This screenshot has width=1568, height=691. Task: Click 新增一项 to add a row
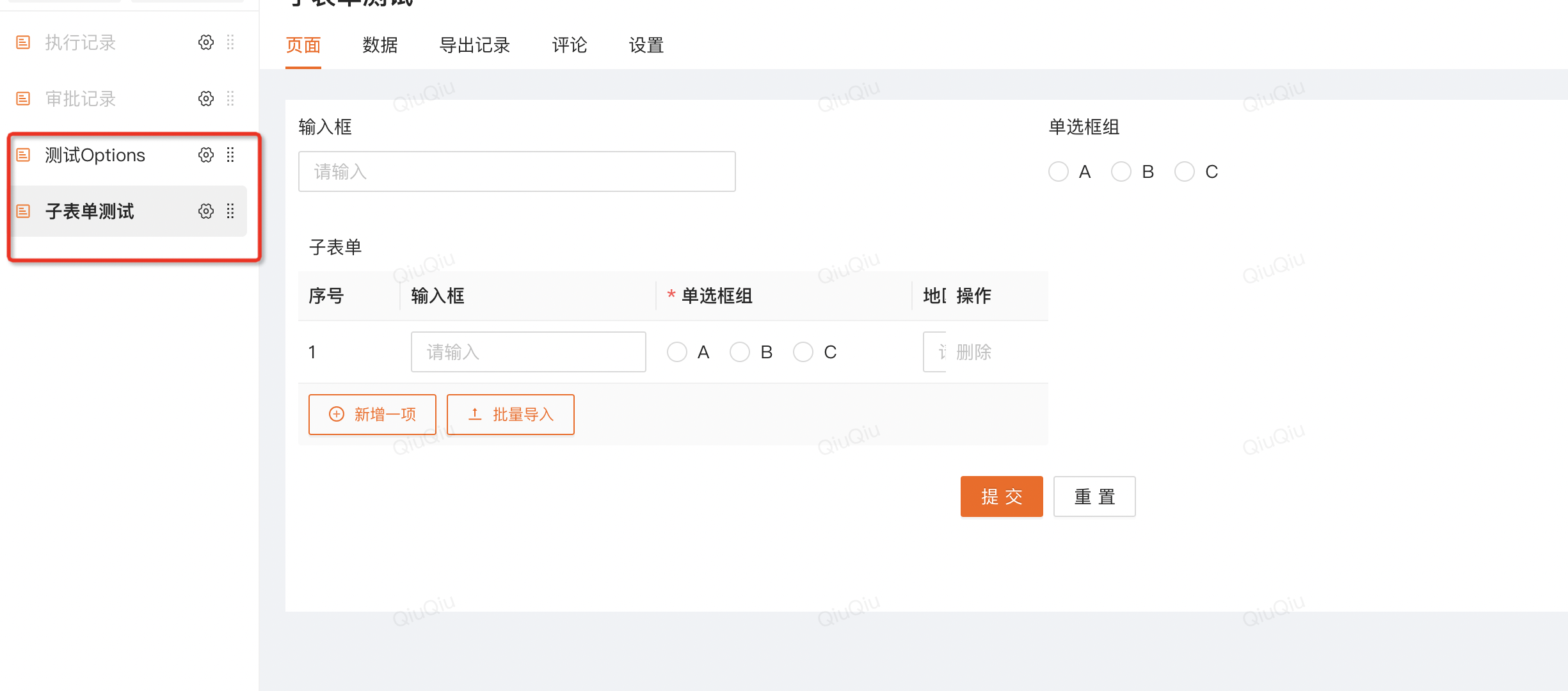pyautogui.click(x=372, y=415)
